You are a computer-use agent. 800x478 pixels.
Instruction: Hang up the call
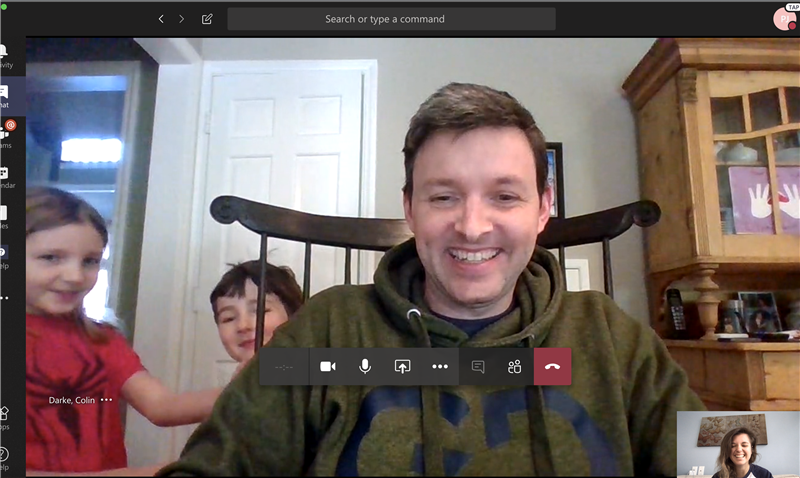[552, 367]
